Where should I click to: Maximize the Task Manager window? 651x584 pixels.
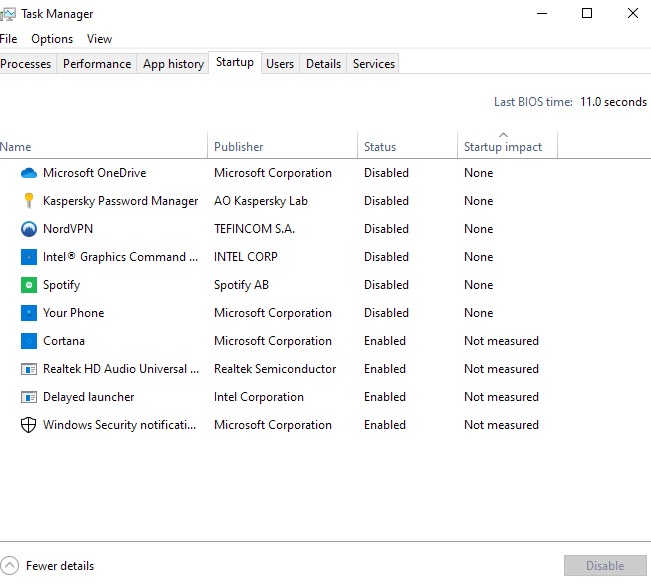click(x=587, y=13)
